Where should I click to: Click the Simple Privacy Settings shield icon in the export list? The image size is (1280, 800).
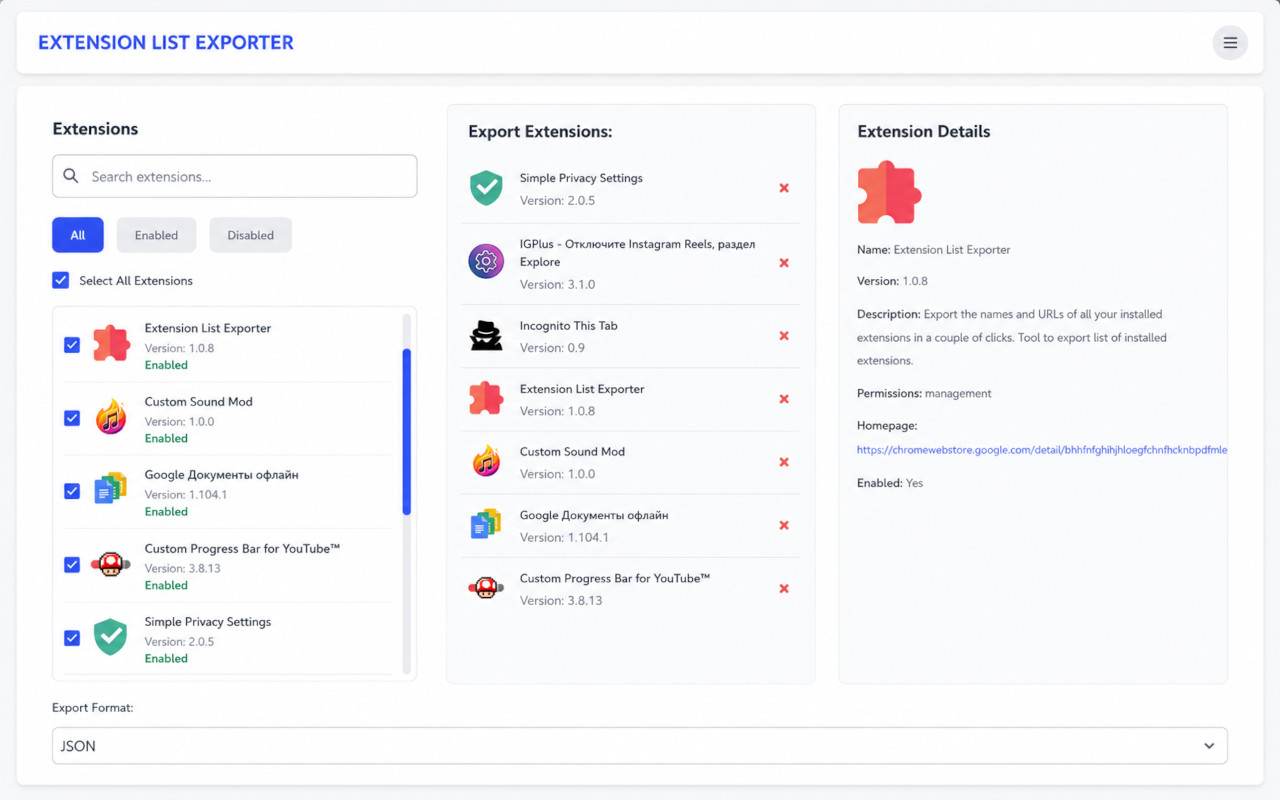point(486,187)
